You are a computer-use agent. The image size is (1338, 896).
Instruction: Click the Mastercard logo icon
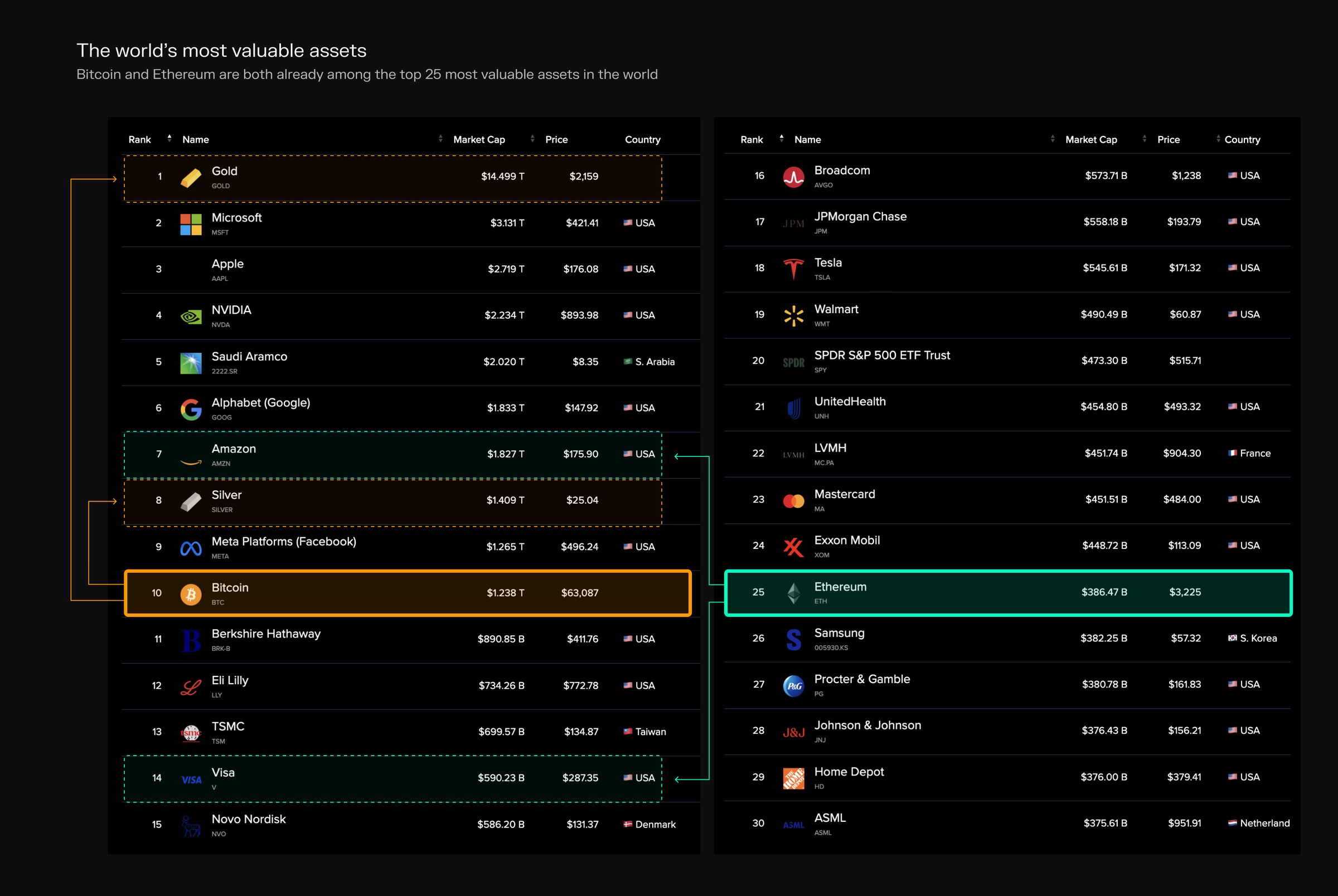click(x=793, y=500)
